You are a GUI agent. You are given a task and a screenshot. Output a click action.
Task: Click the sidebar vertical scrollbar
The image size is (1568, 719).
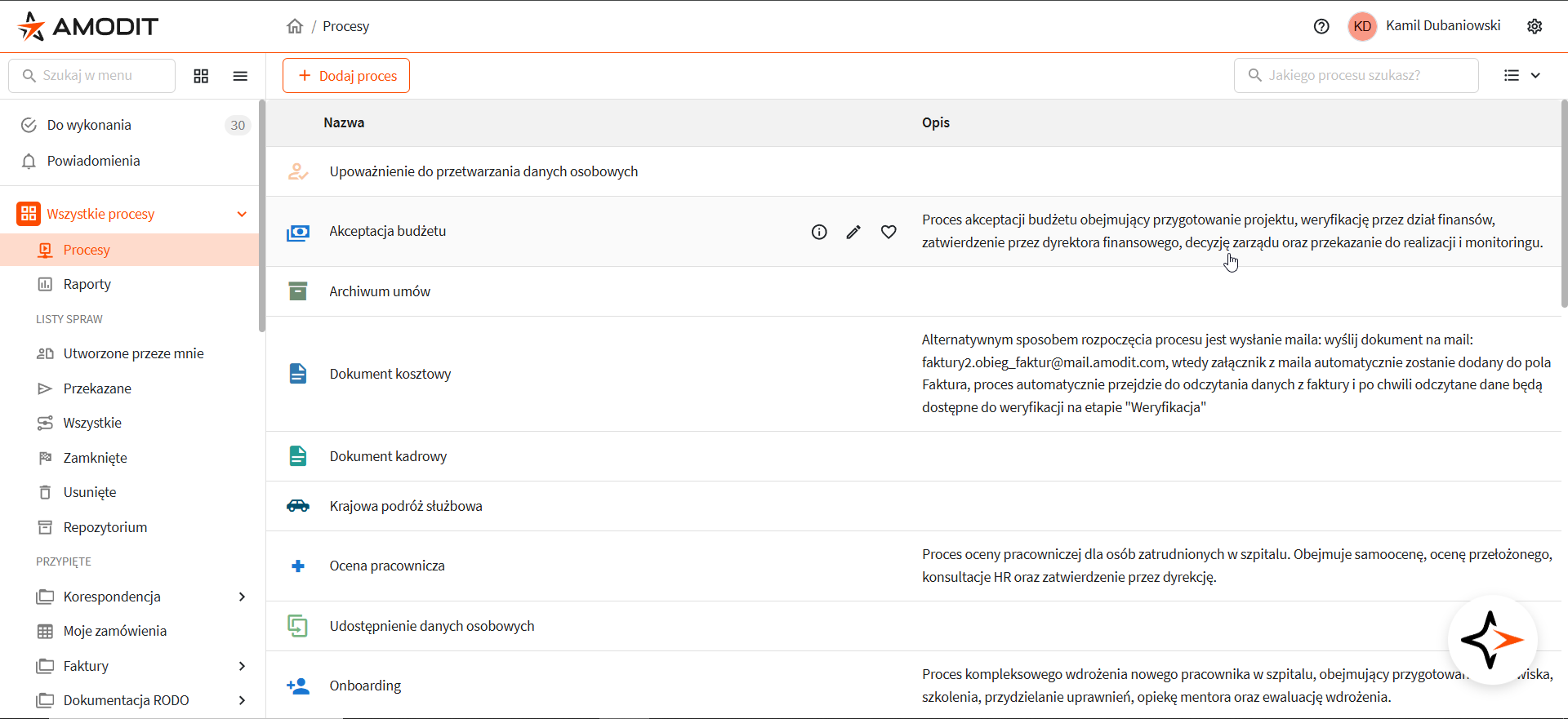(262, 216)
